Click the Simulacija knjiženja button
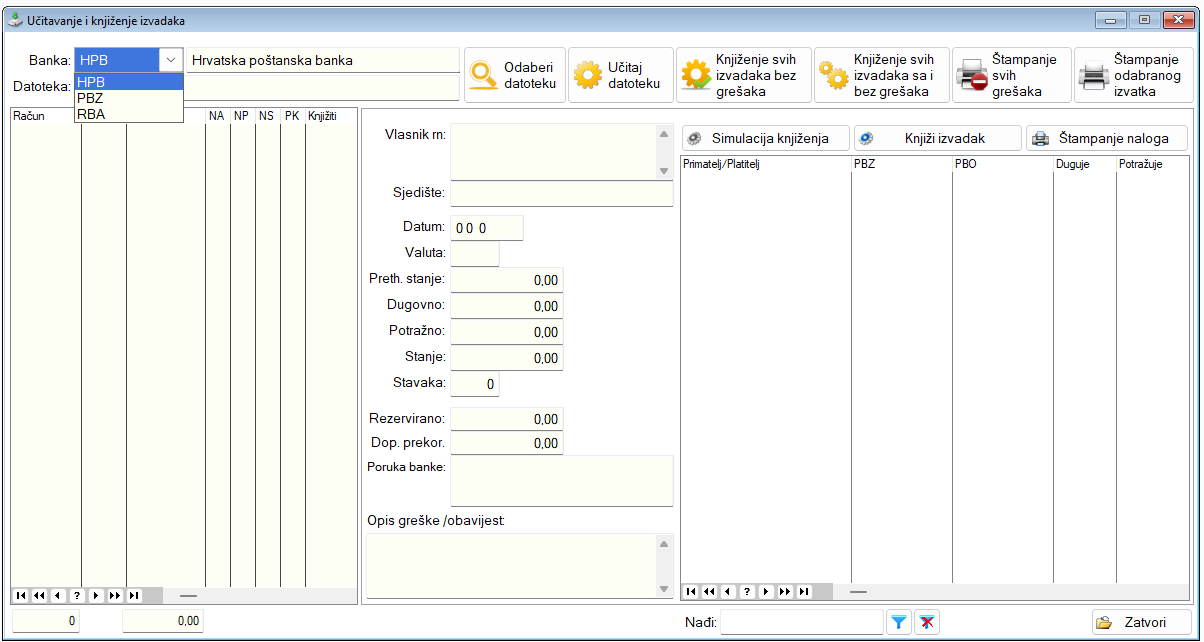 [766, 138]
